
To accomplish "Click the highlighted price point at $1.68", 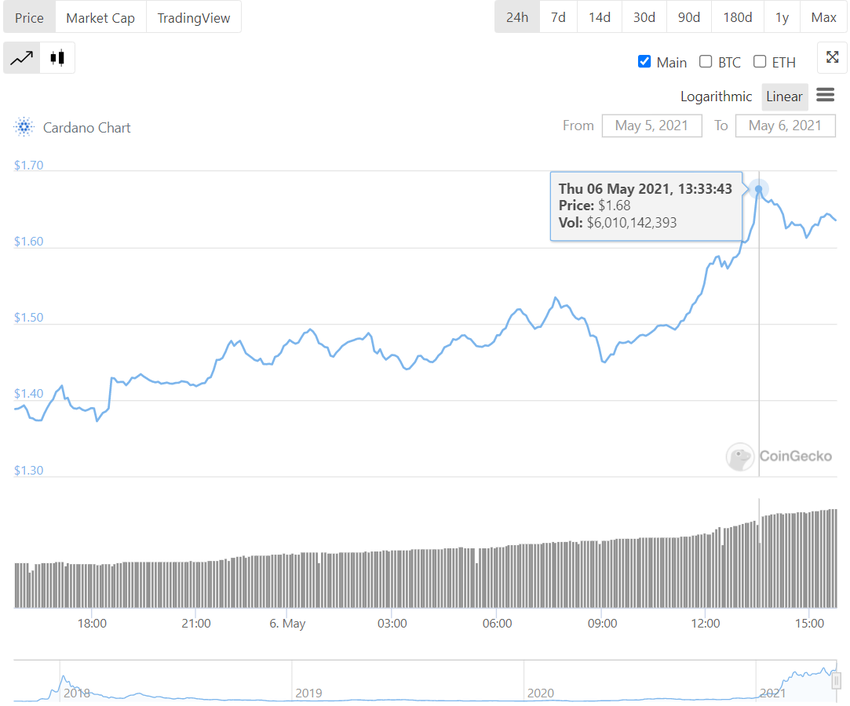I will [x=759, y=189].
